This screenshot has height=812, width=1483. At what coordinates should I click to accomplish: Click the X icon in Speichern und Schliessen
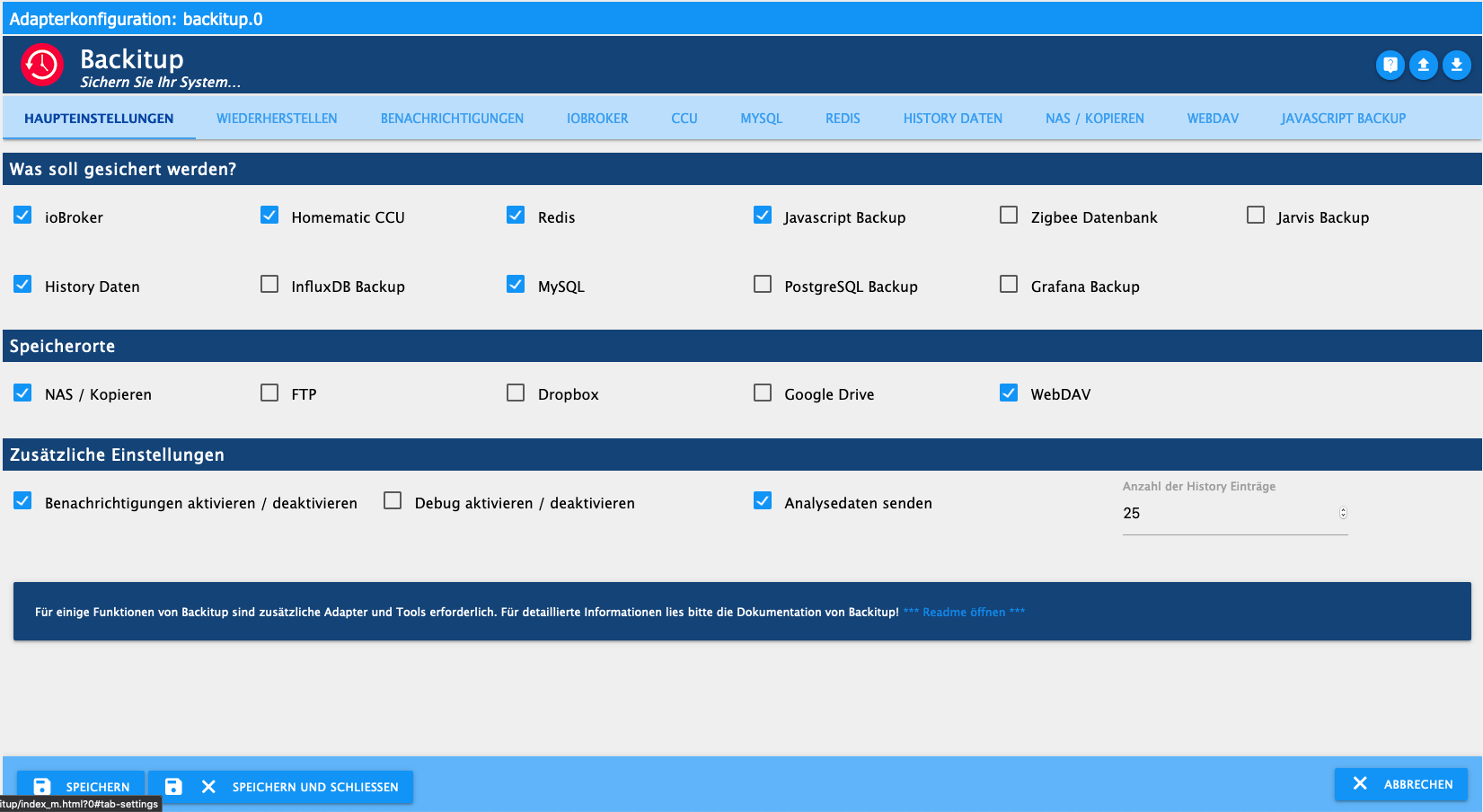(x=208, y=787)
